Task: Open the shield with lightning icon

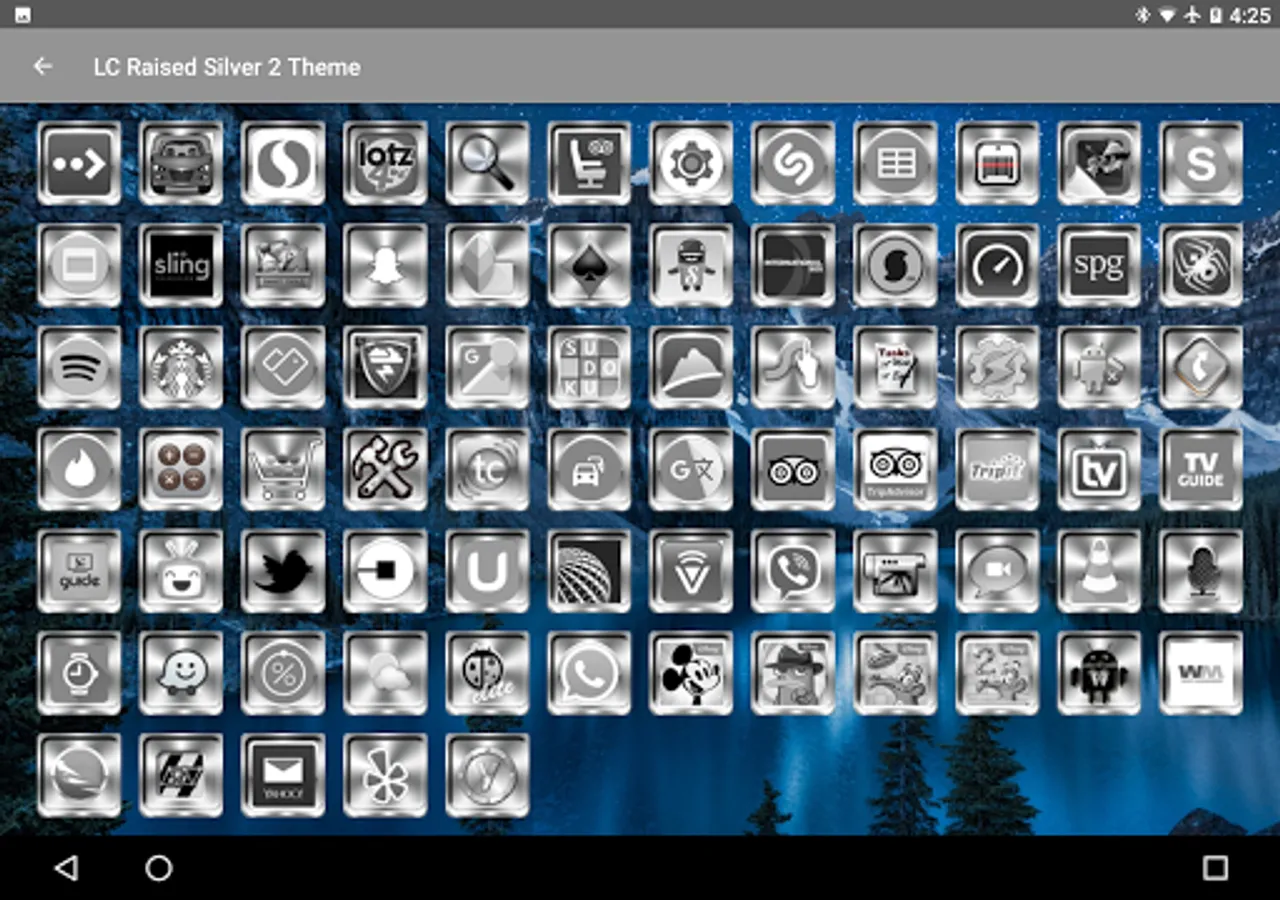Action: click(x=385, y=367)
